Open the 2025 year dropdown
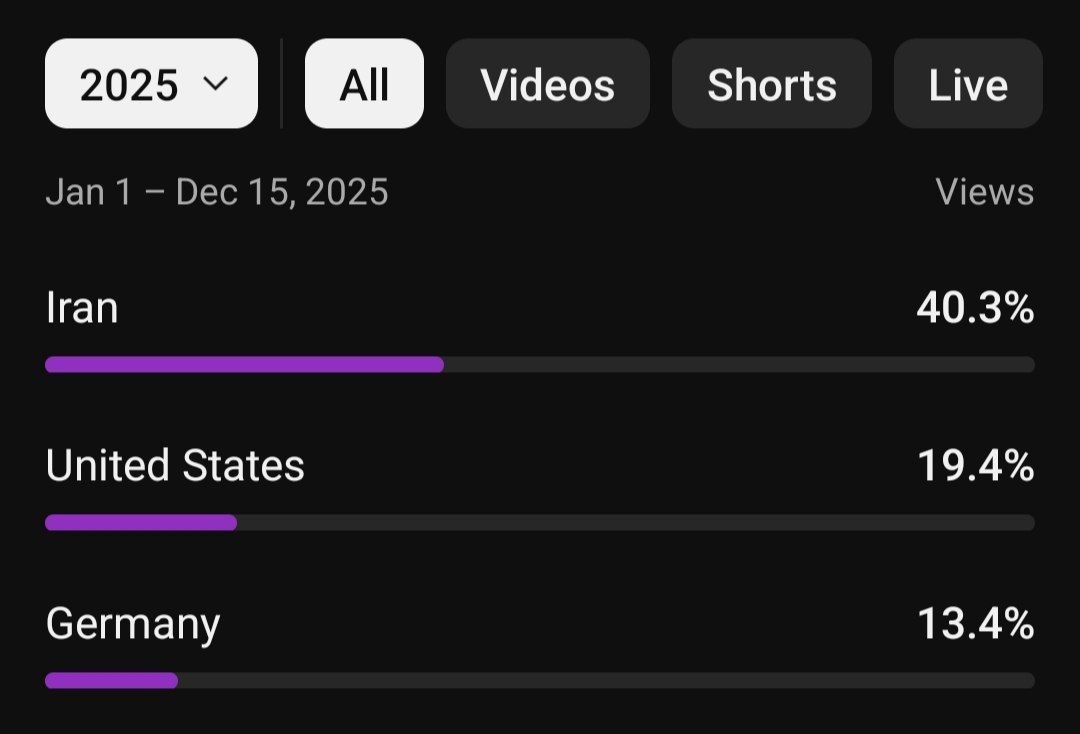This screenshot has height=734, width=1080. pos(150,84)
